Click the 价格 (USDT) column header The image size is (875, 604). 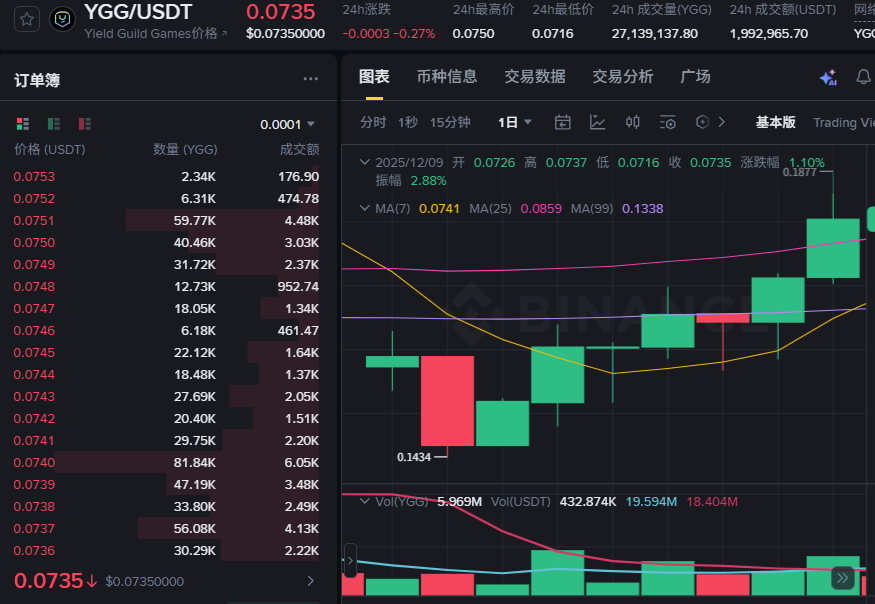coord(49,149)
